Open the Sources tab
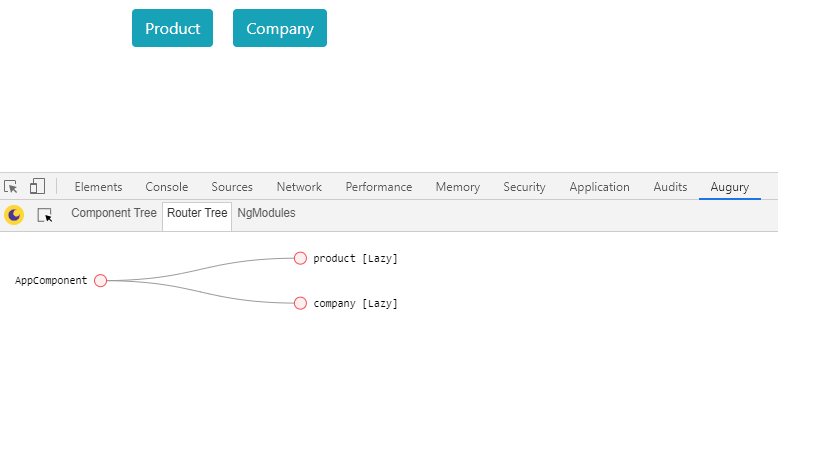 232,187
